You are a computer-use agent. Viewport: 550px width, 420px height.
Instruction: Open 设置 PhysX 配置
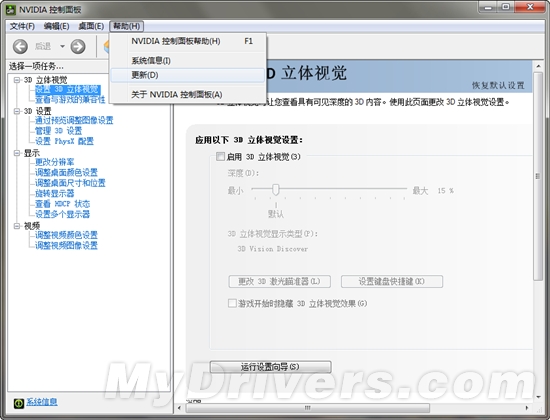64,141
